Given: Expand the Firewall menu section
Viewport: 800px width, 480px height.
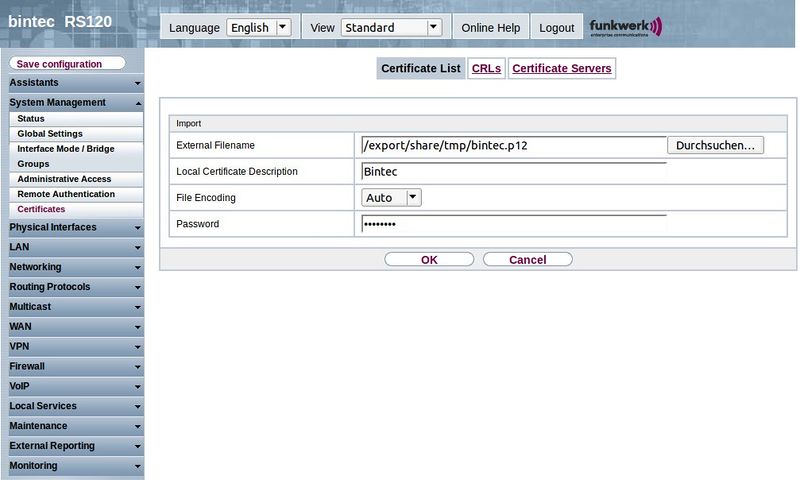Looking at the screenshot, I should coord(73,366).
